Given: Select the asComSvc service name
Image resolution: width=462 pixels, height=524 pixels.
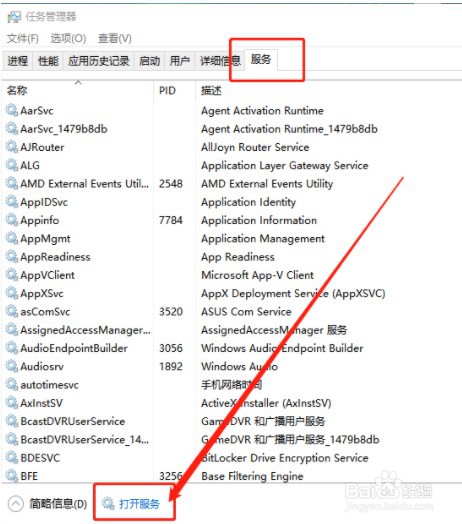Looking at the screenshot, I should tap(45, 311).
